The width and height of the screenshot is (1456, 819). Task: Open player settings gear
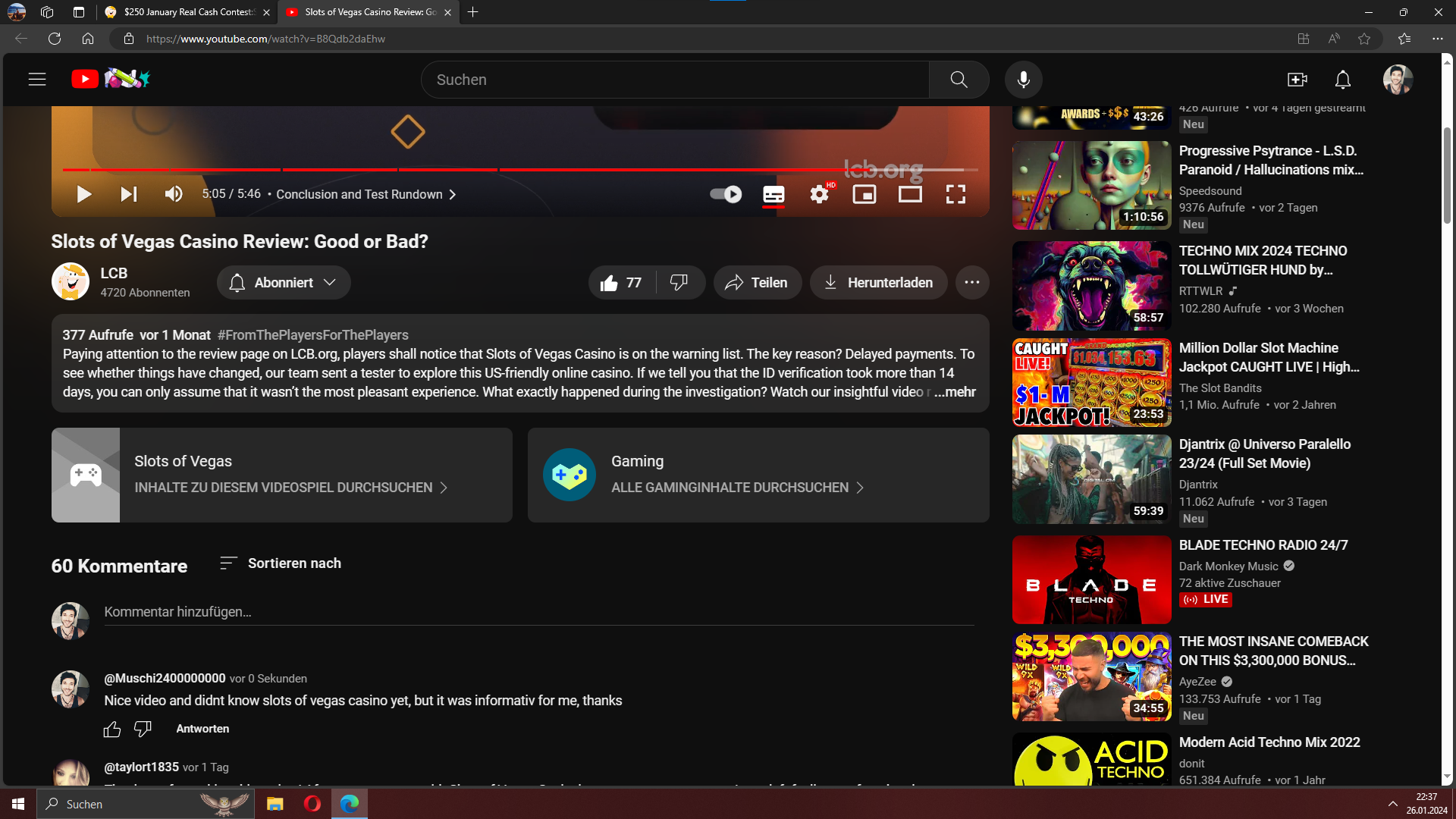click(x=819, y=194)
